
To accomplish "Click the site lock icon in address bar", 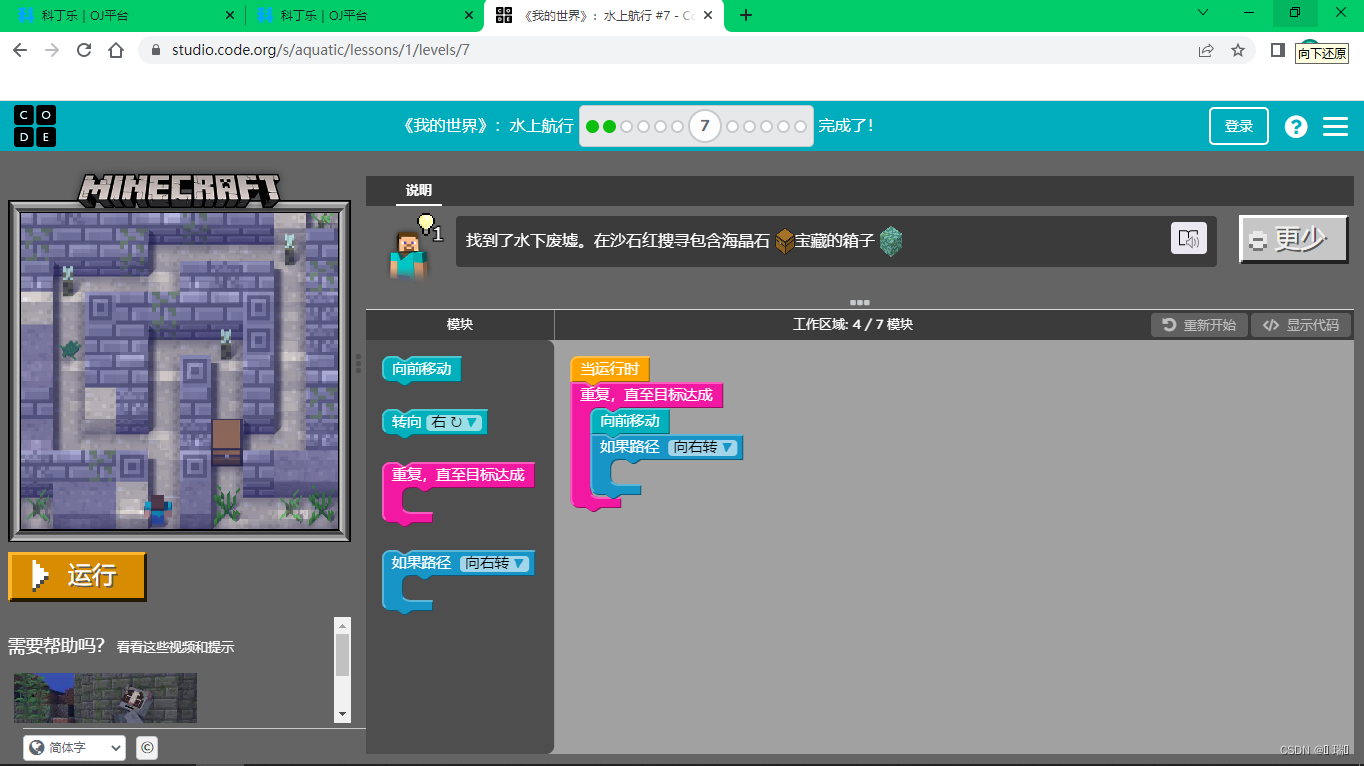I will click(x=156, y=50).
